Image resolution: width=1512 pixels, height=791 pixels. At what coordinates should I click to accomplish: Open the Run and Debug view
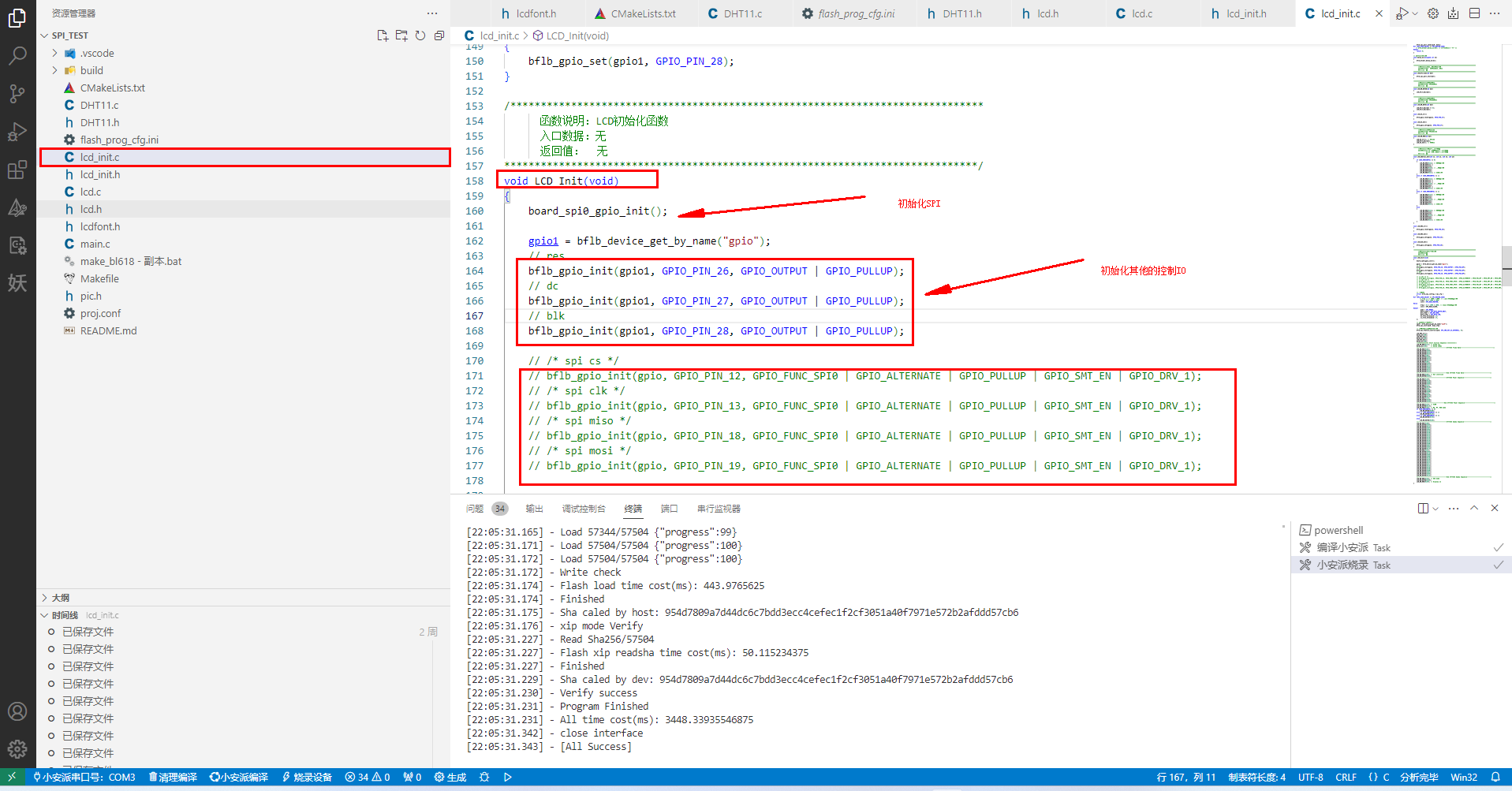click(x=17, y=131)
